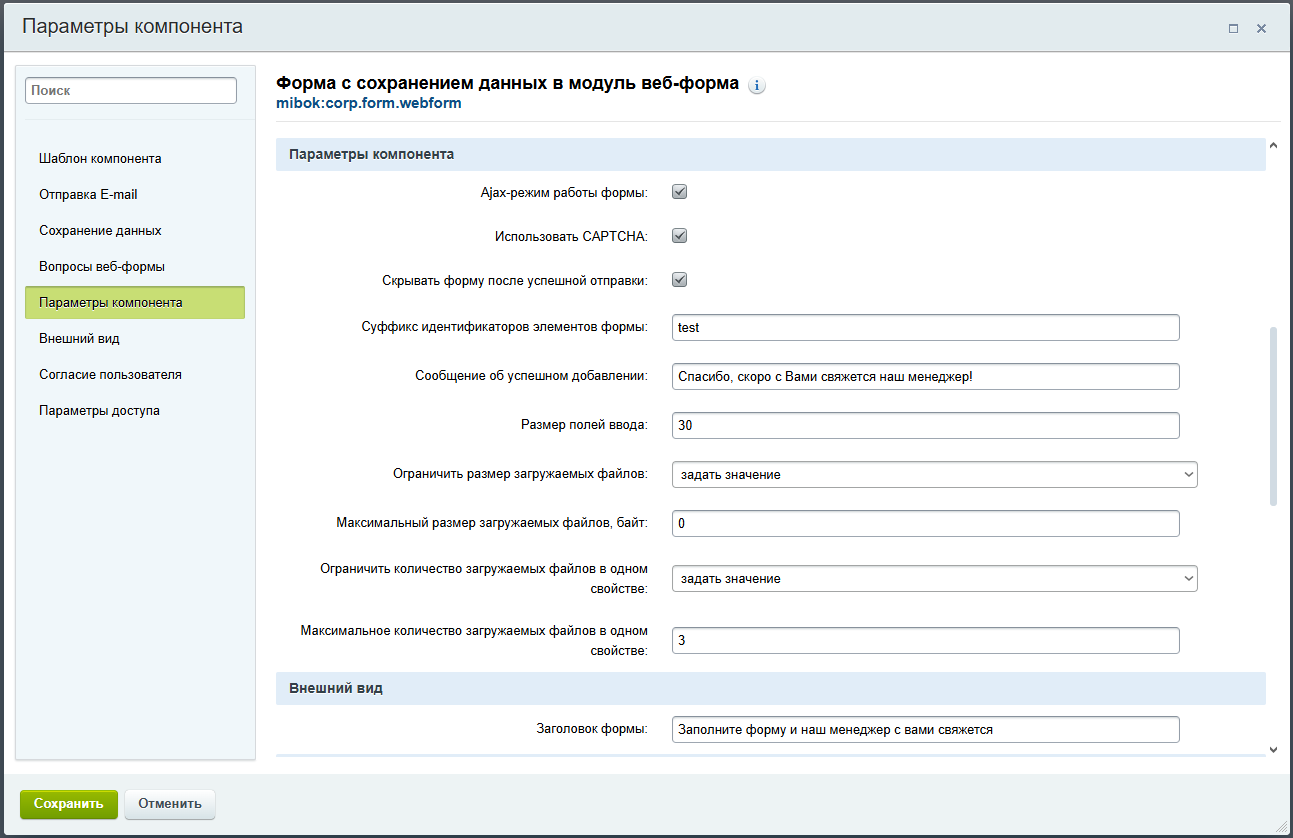The image size is (1293, 838).
Task: Open Ограничить размер загружаемых файлов dropdown
Action: point(934,474)
